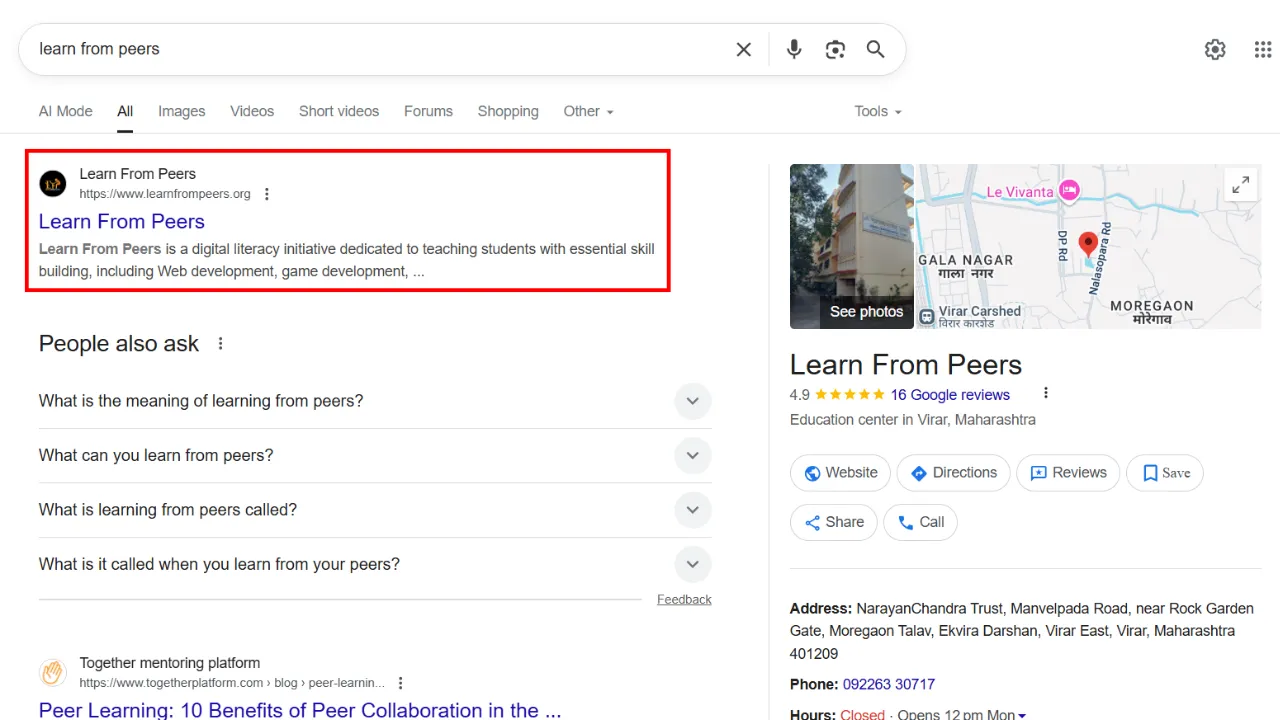Start voice search with the microphone icon

(794, 49)
